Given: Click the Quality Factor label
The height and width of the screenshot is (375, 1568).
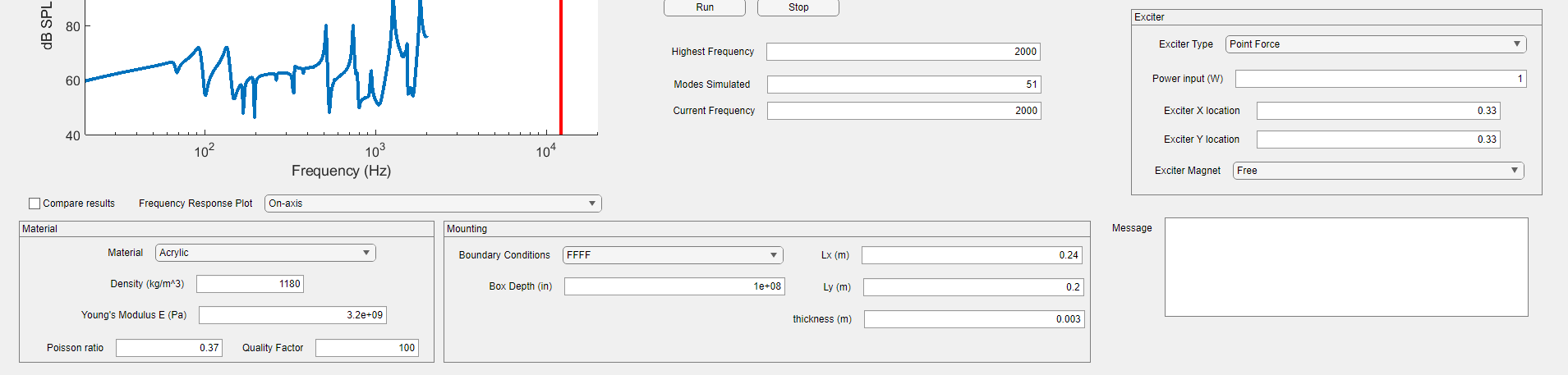Looking at the screenshot, I should pos(273,348).
